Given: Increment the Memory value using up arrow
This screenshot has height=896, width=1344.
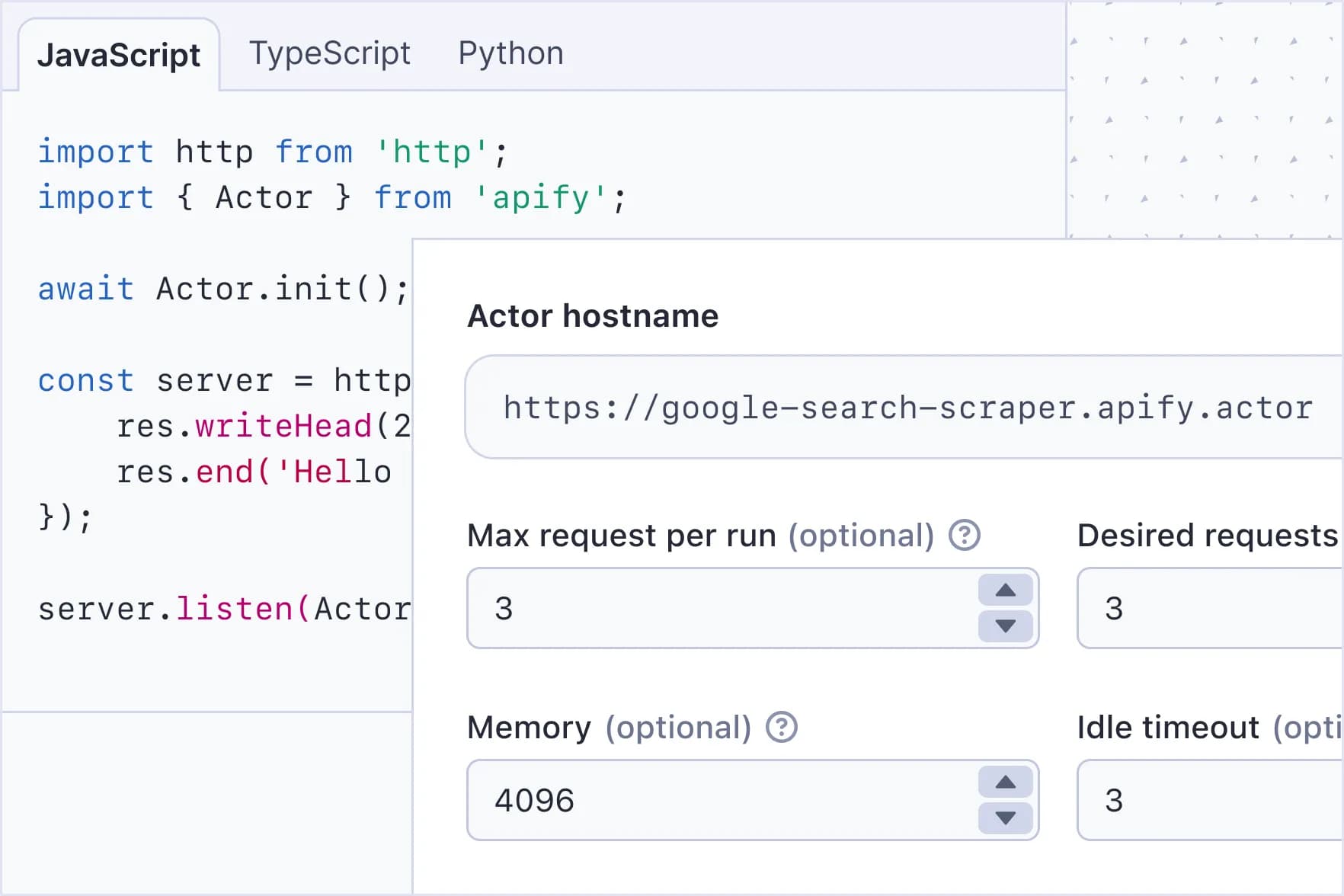Looking at the screenshot, I should click(x=1005, y=782).
